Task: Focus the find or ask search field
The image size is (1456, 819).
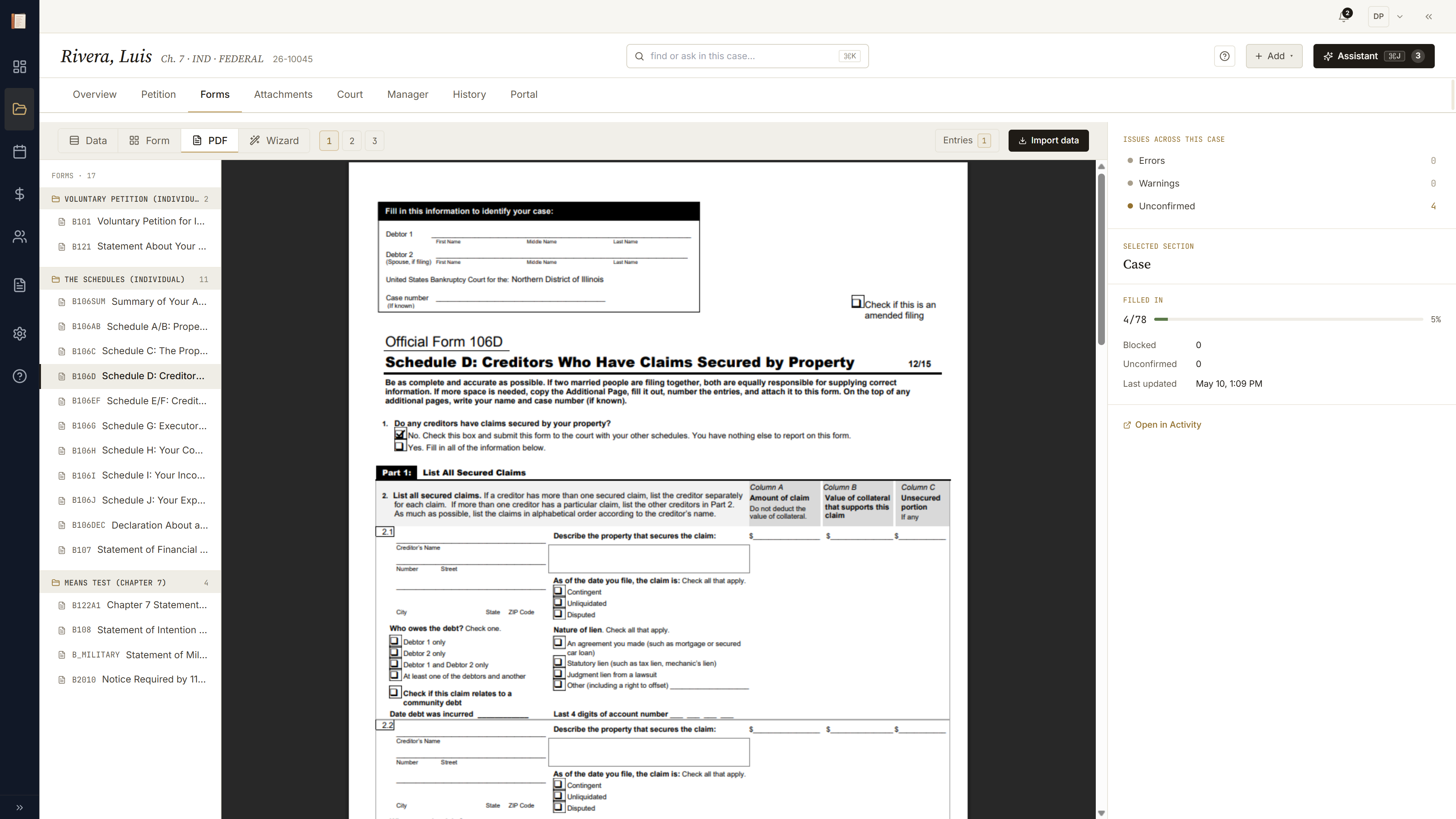Action: [x=747, y=56]
